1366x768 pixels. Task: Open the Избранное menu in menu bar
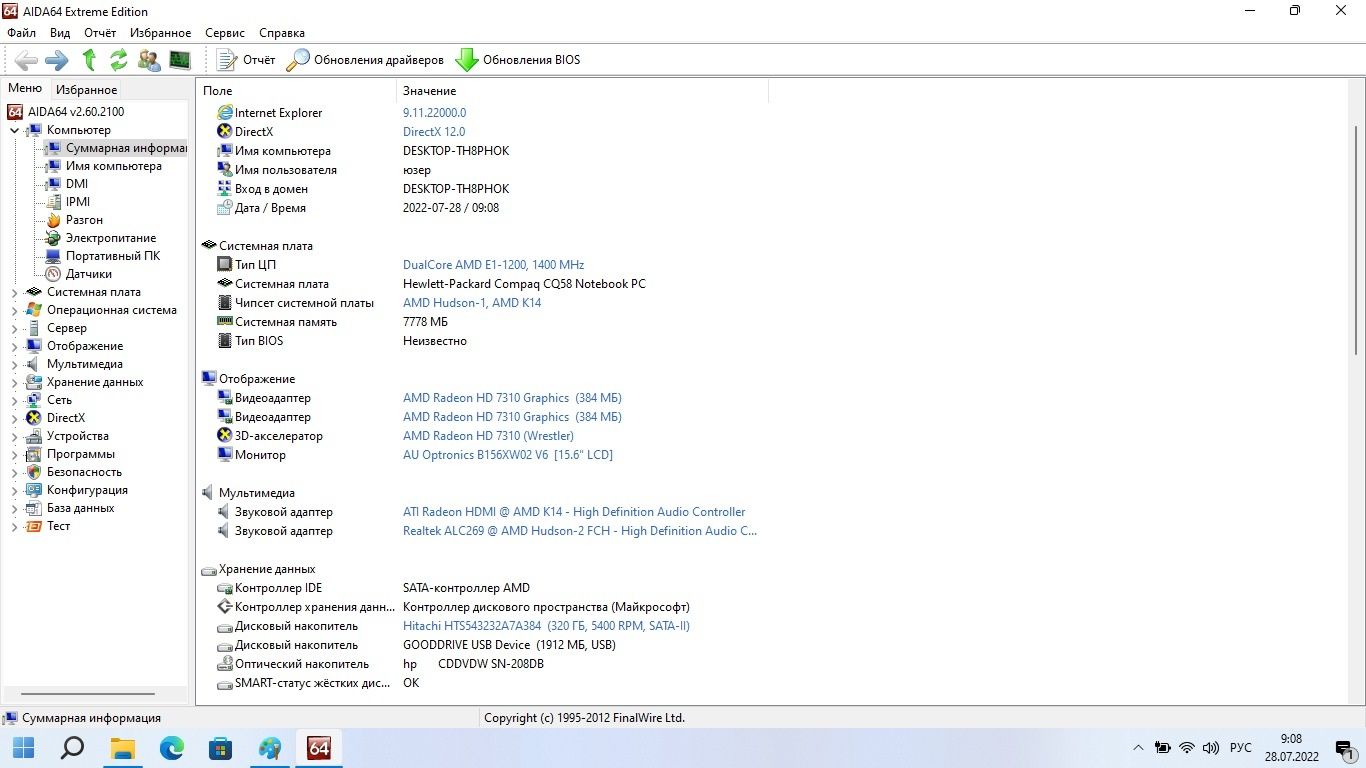[160, 33]
